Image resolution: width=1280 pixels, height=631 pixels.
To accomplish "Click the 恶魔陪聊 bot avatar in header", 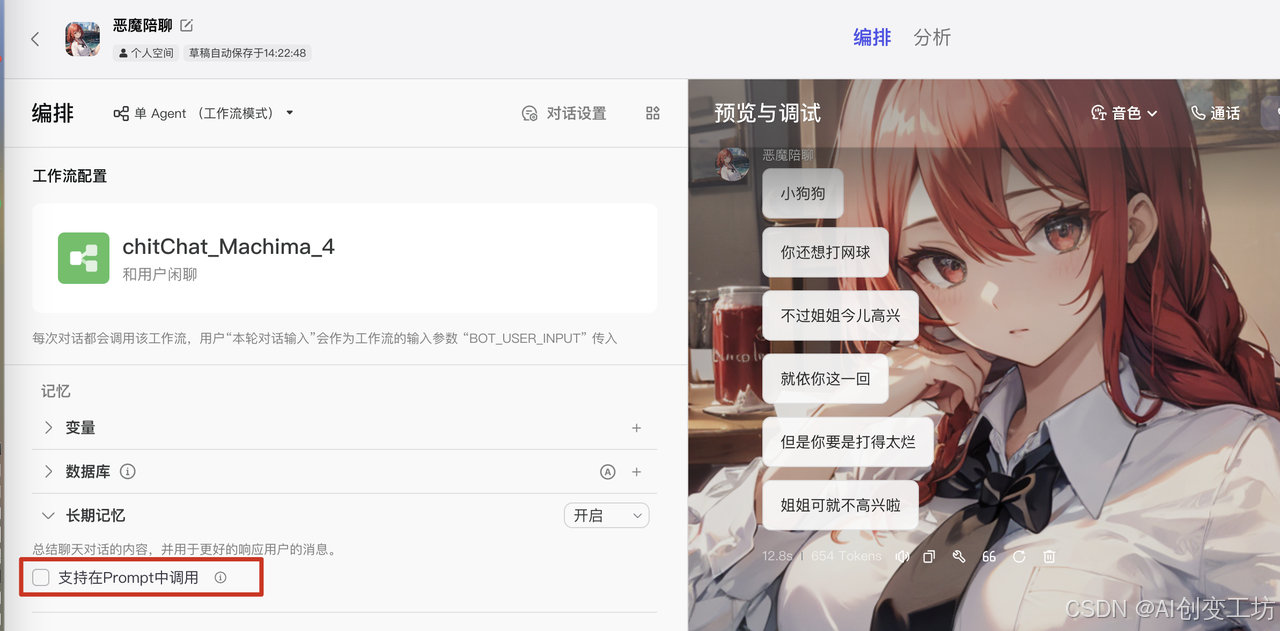I will point(82,39).
